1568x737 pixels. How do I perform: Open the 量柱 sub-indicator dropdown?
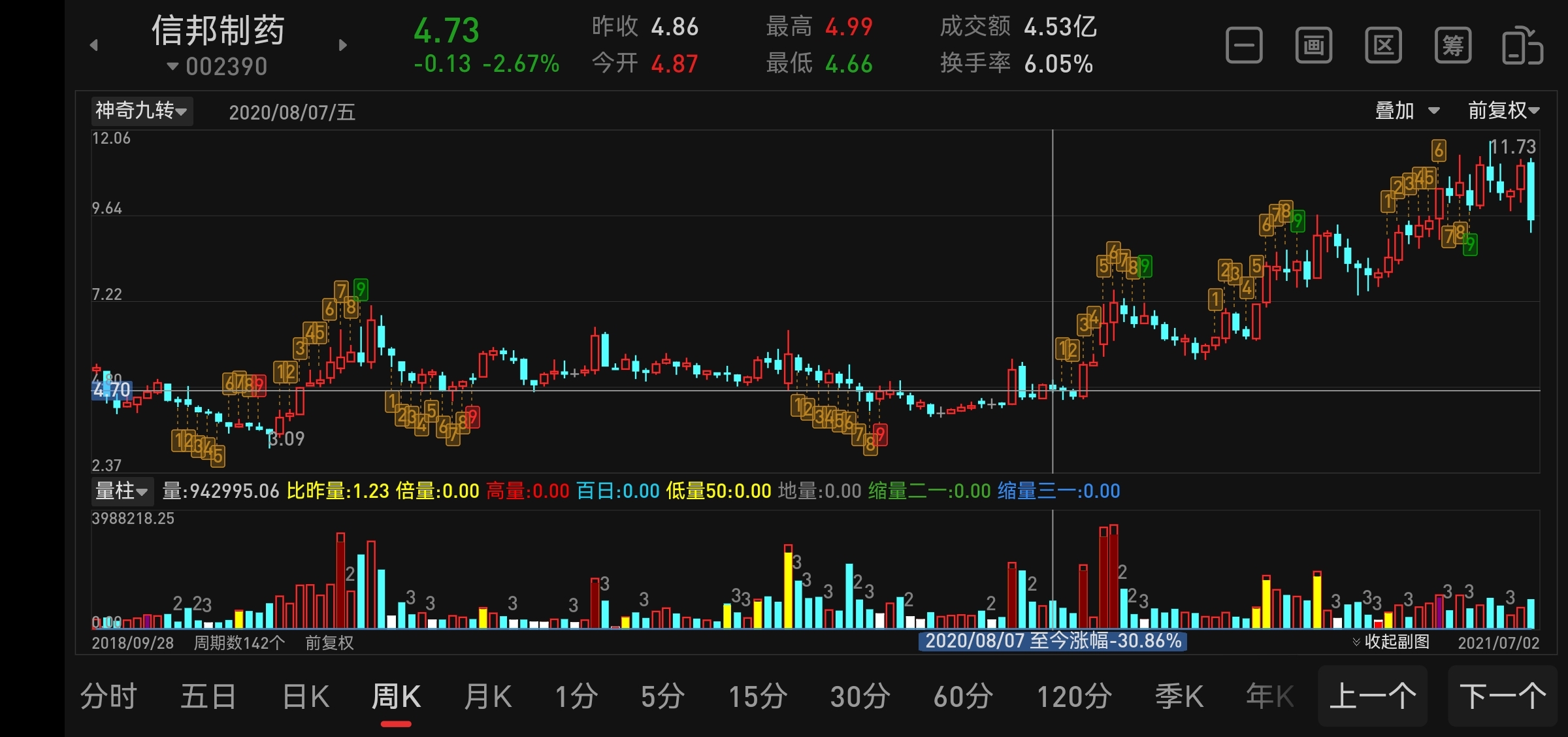122,491
